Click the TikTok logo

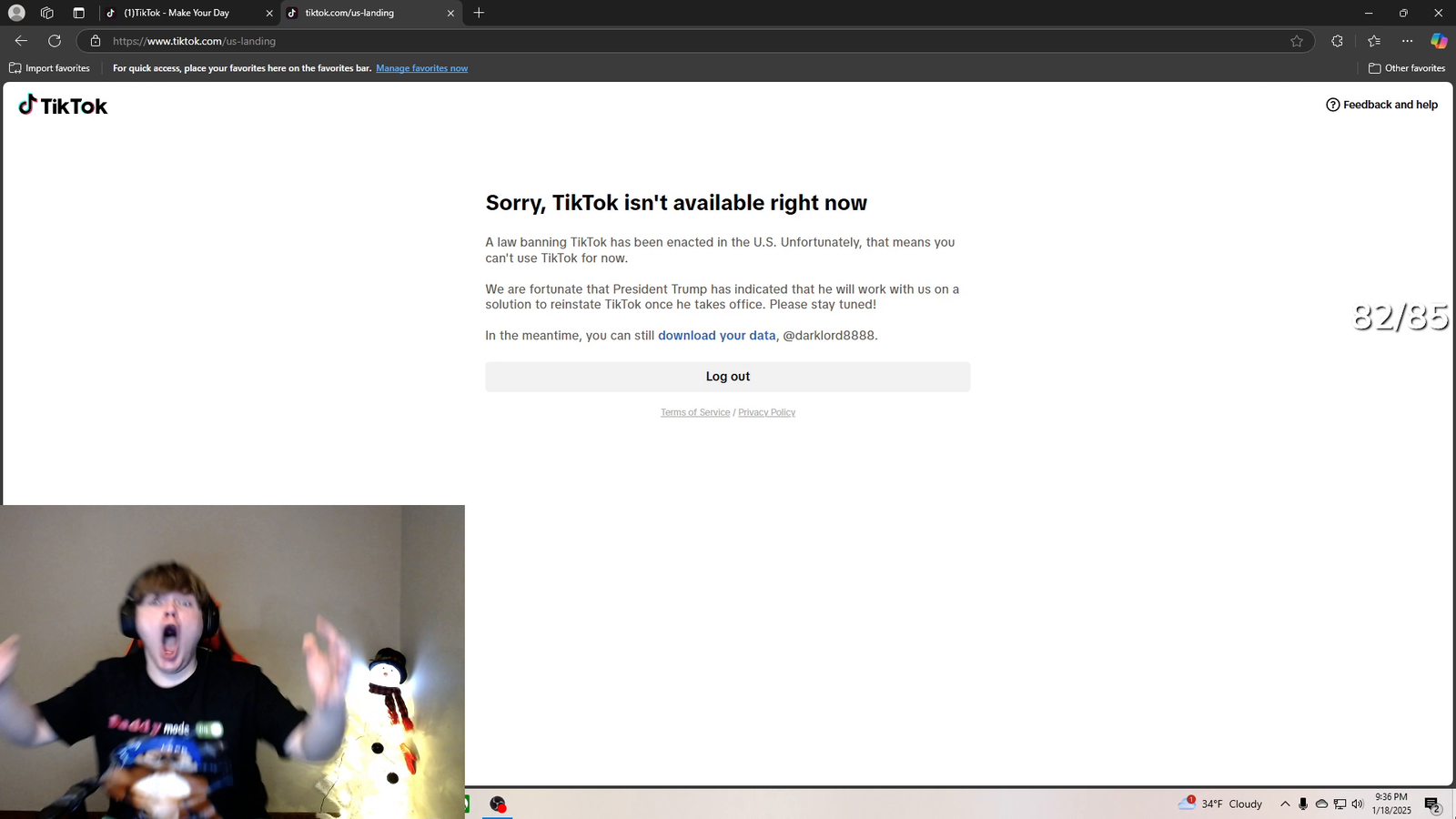click(x=63, y=106)
